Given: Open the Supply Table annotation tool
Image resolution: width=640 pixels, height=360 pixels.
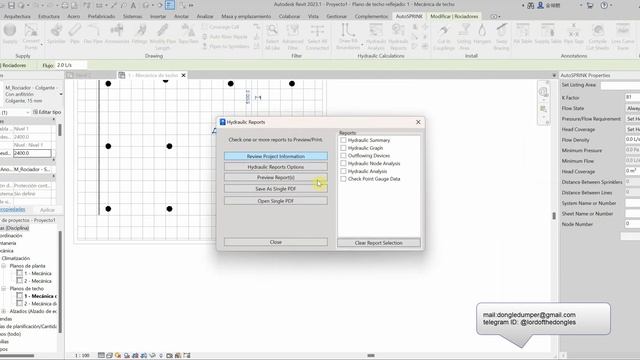Looking at the screenshot, I should [548, 33].
